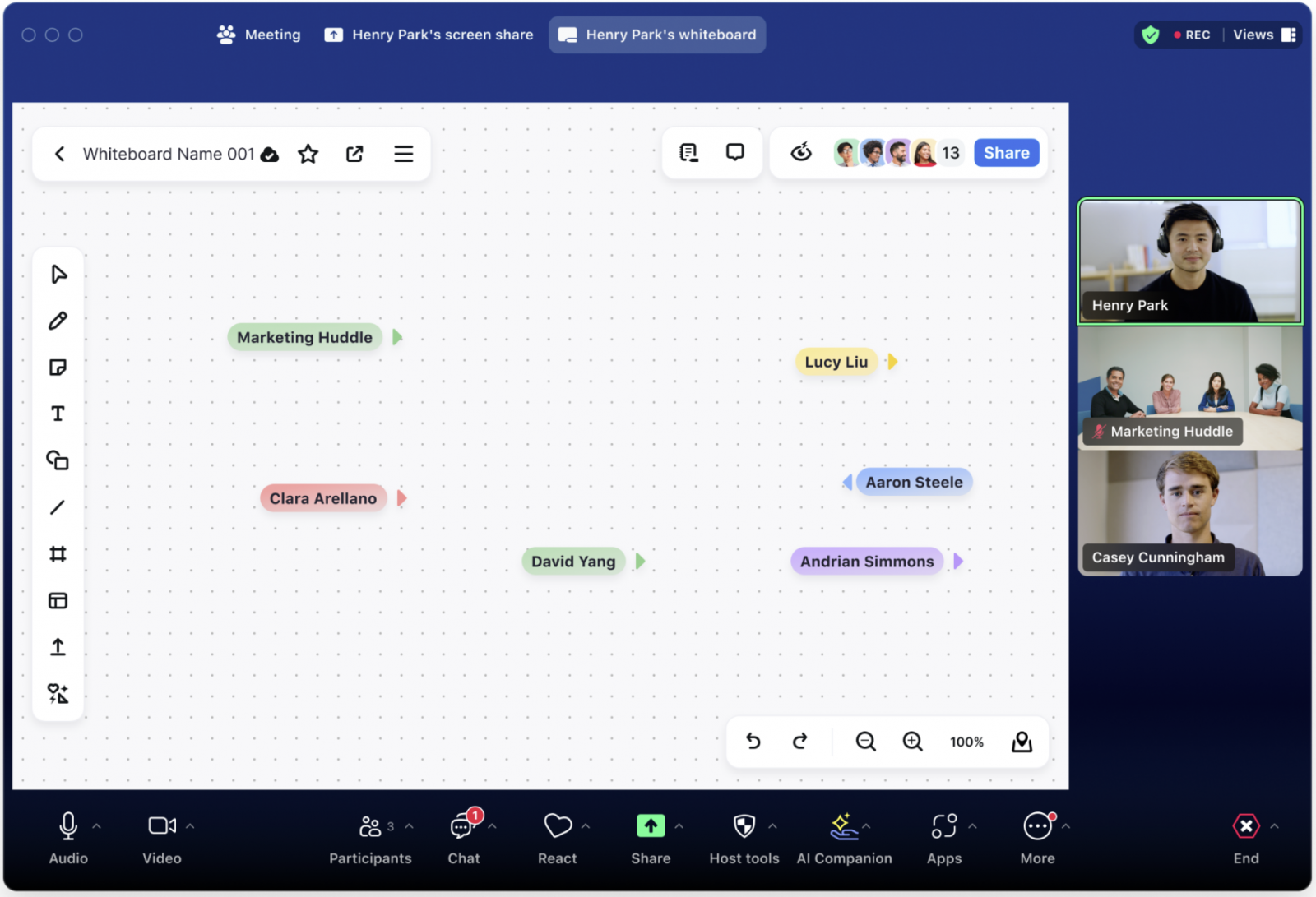Click the undo arrow

coord(753,742)
